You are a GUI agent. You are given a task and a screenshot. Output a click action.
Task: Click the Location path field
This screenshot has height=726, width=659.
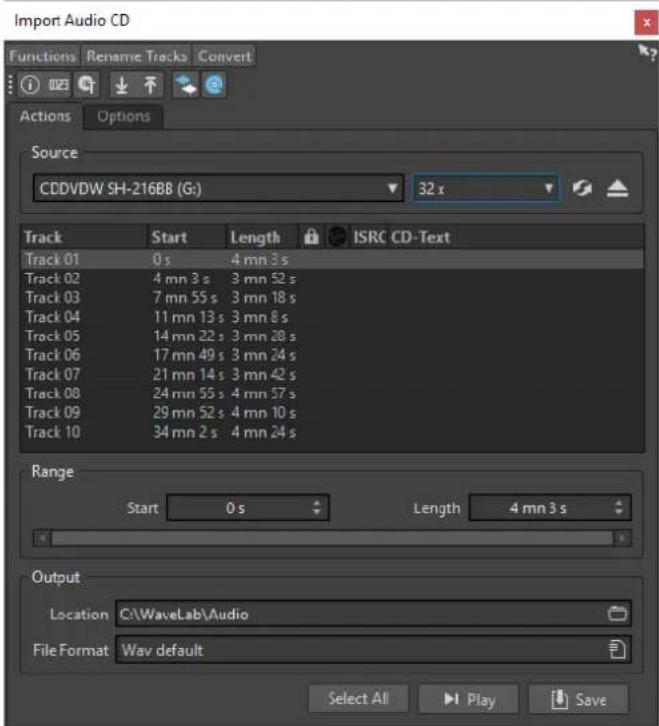pyautogui.click(x=373, y=613)
